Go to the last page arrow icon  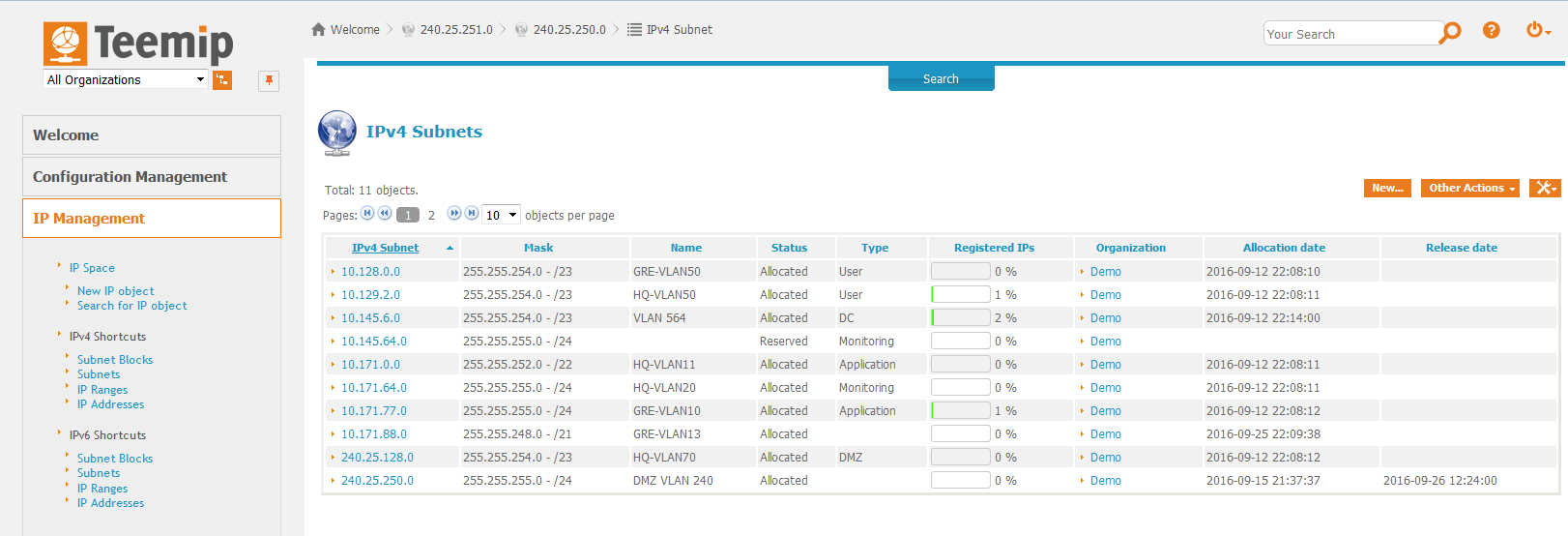click(x=472, y=214)
